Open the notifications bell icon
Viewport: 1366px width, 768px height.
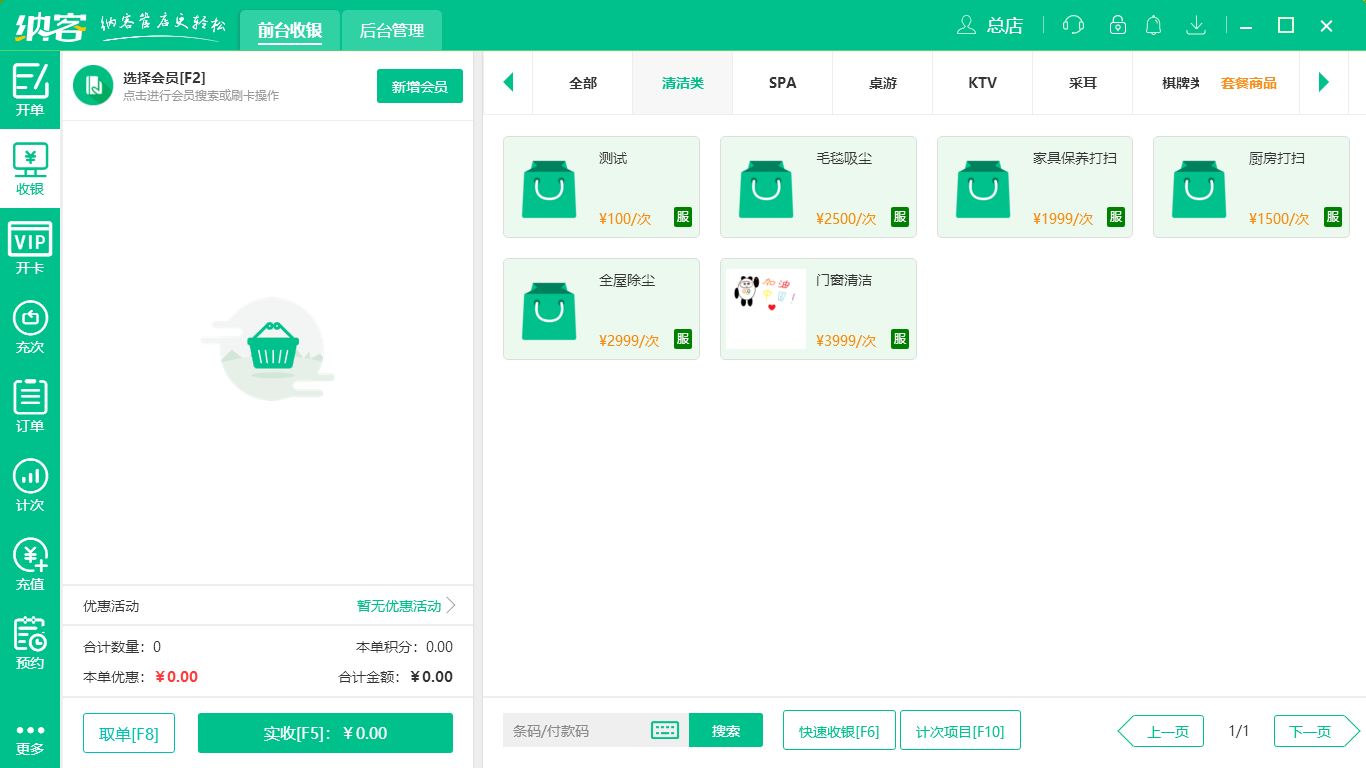pyautogui.click(x=1154, y=25)
